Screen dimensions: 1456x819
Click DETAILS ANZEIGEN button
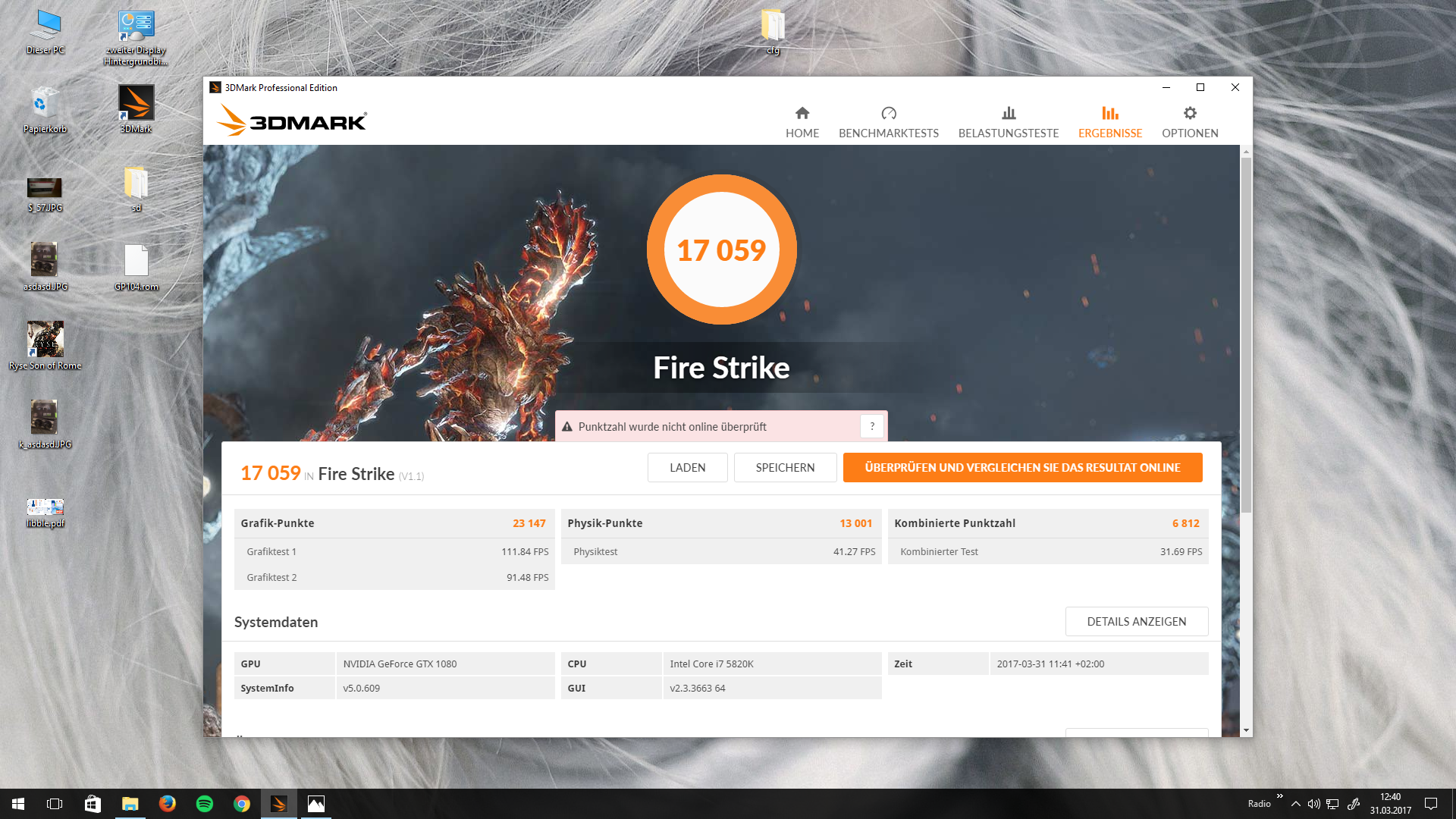[x=1136, y=621]
